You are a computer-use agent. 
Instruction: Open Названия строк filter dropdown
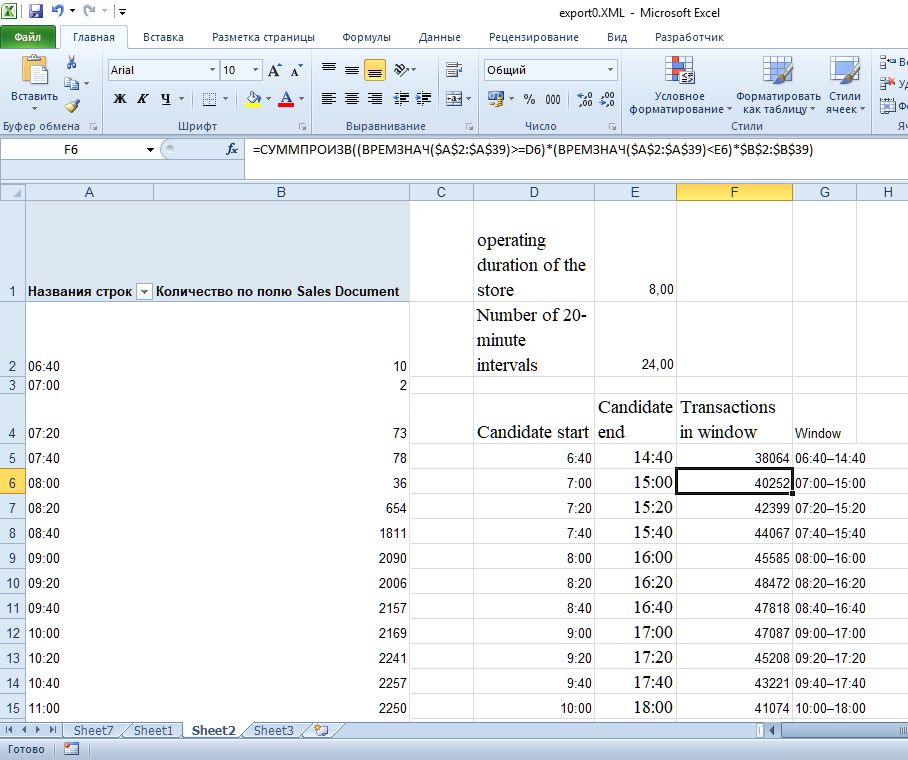144,291
